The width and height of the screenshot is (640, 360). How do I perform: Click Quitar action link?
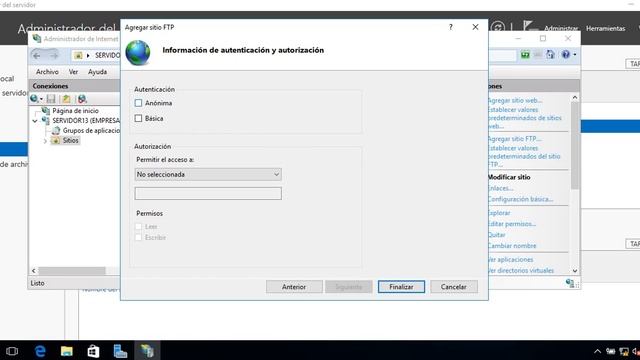(497, 235)
